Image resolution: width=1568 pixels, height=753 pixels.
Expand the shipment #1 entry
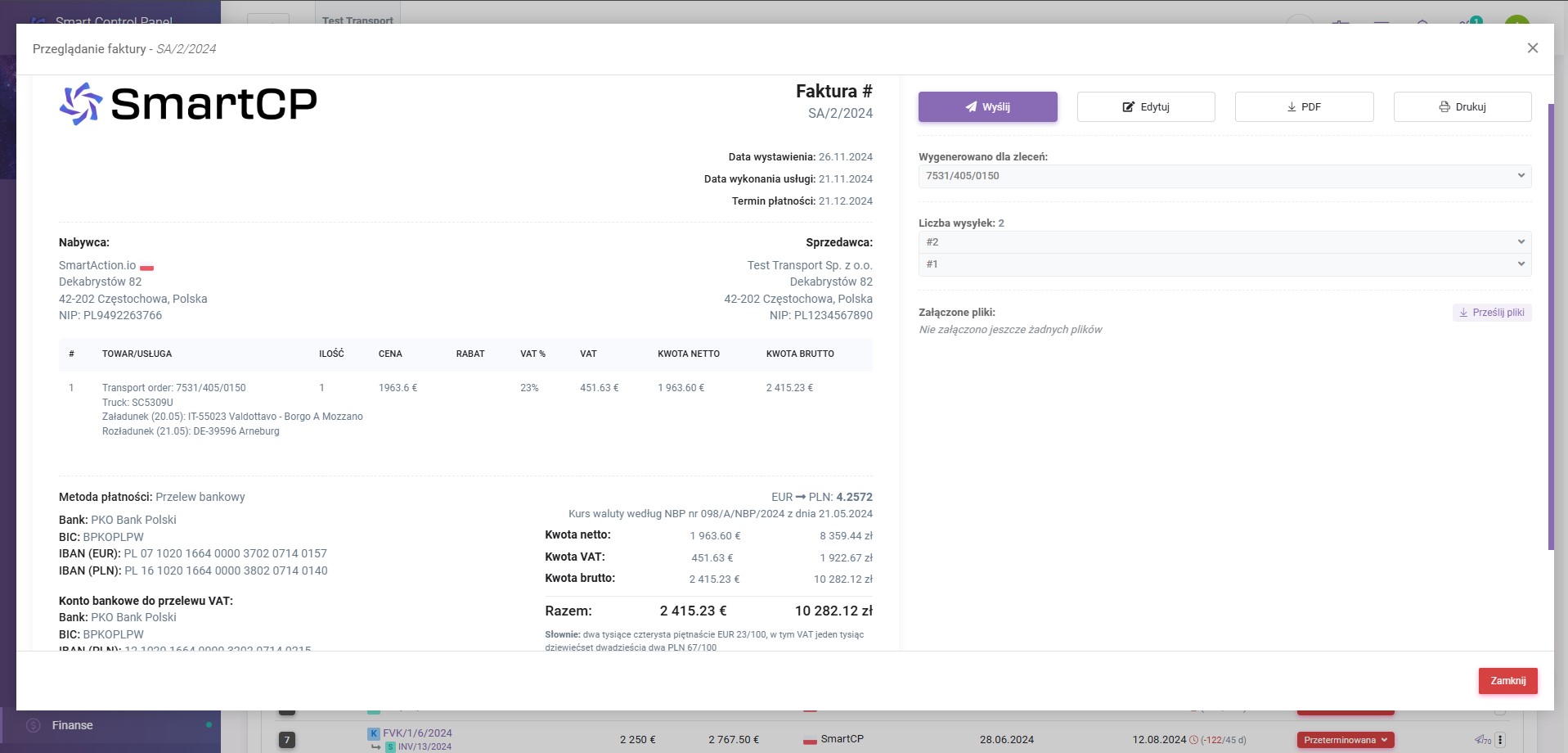coord(1224,264)
